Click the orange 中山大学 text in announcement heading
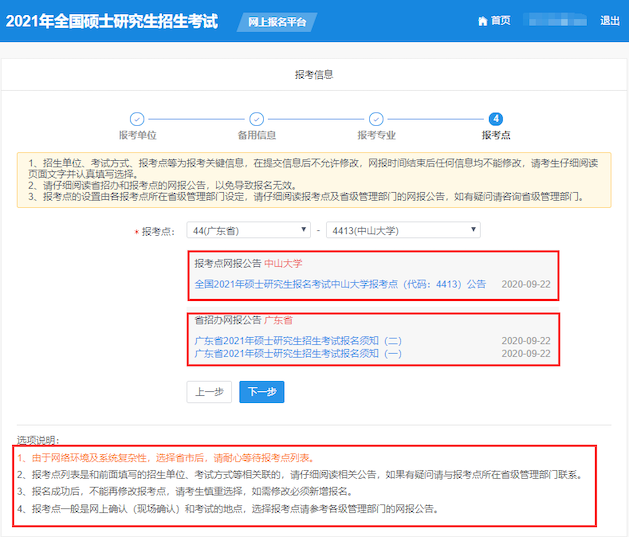The height and width of the screenshot is (537, 629). tap(283, 264)
